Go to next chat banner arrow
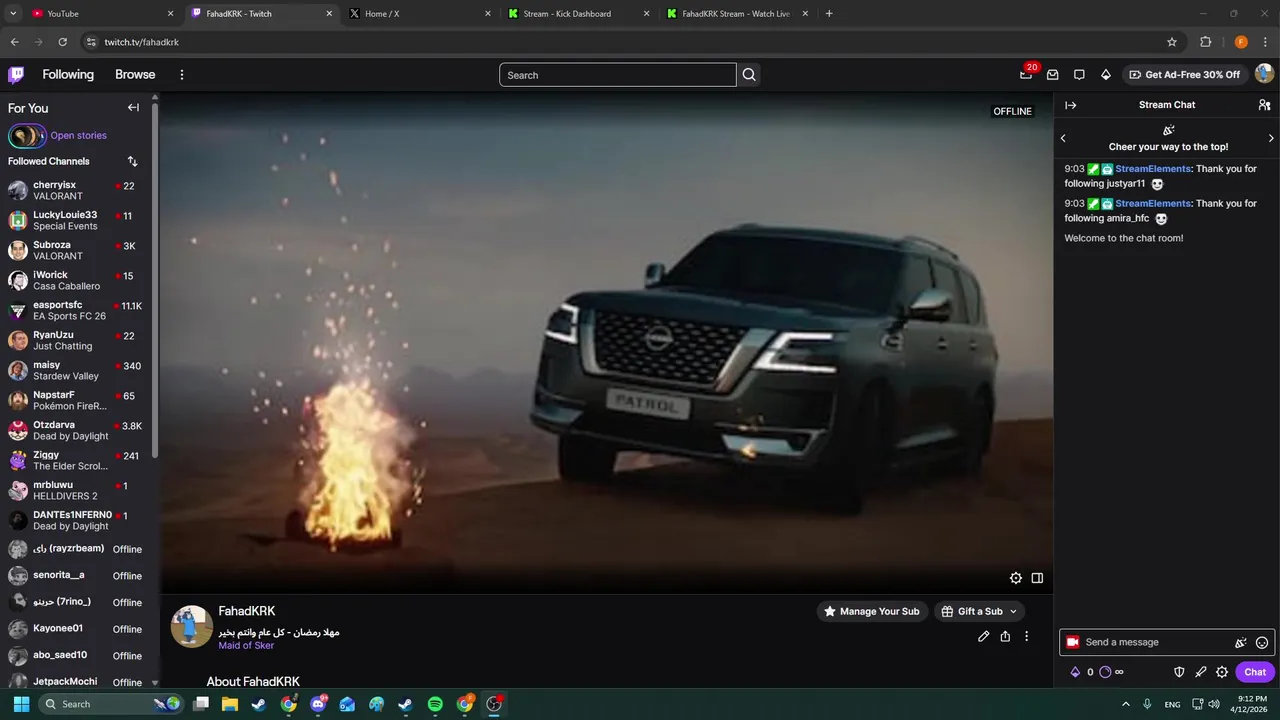 [x=1271, y=138]
